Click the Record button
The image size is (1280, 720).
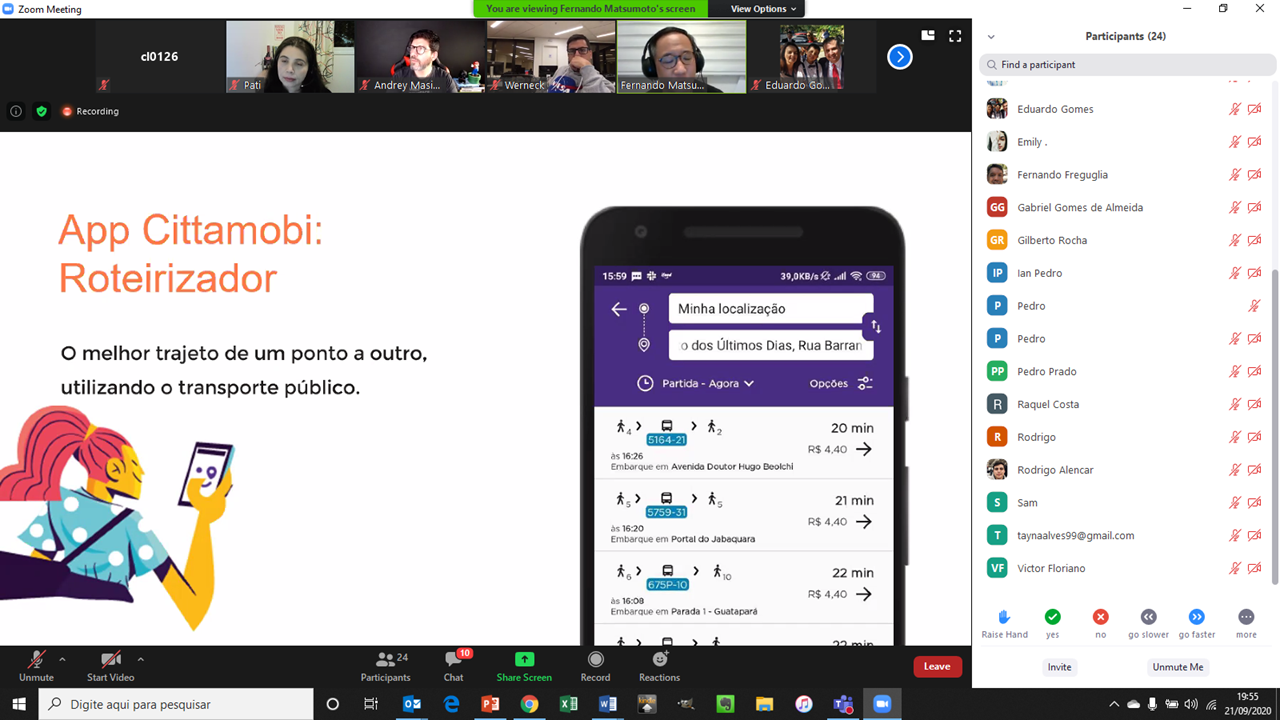595,665
